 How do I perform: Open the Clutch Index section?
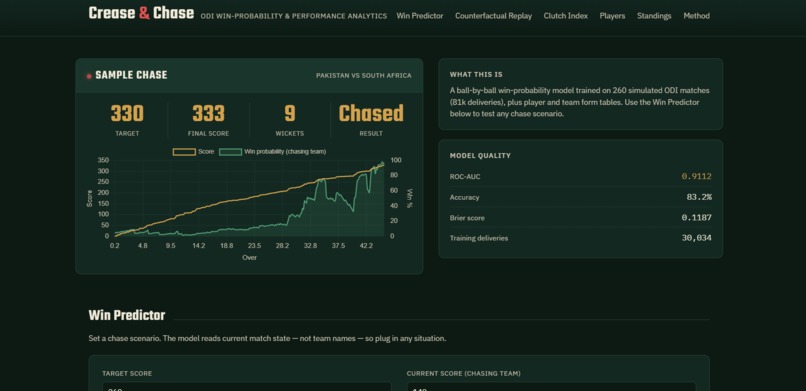(565, 16)
